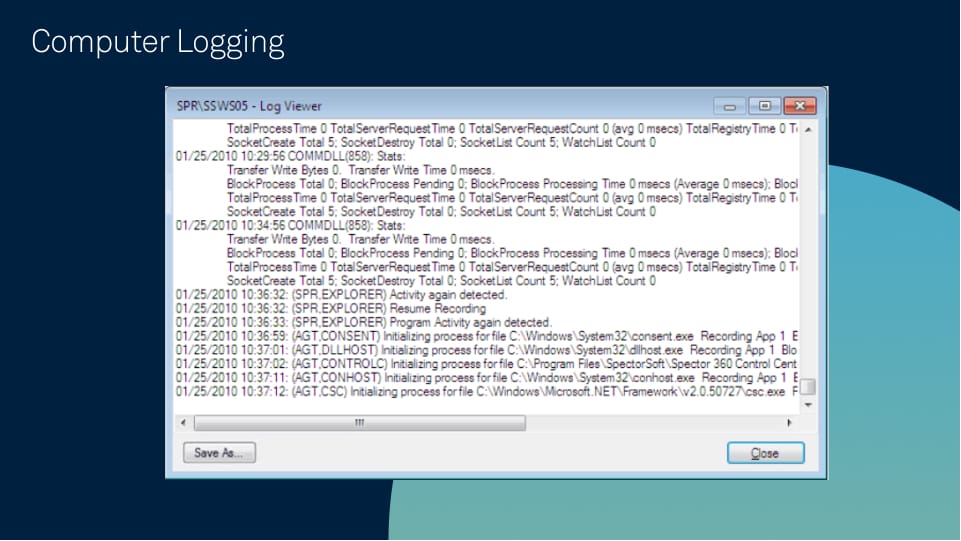
Task: Click the Save As... button
Action: coord(219,453)
